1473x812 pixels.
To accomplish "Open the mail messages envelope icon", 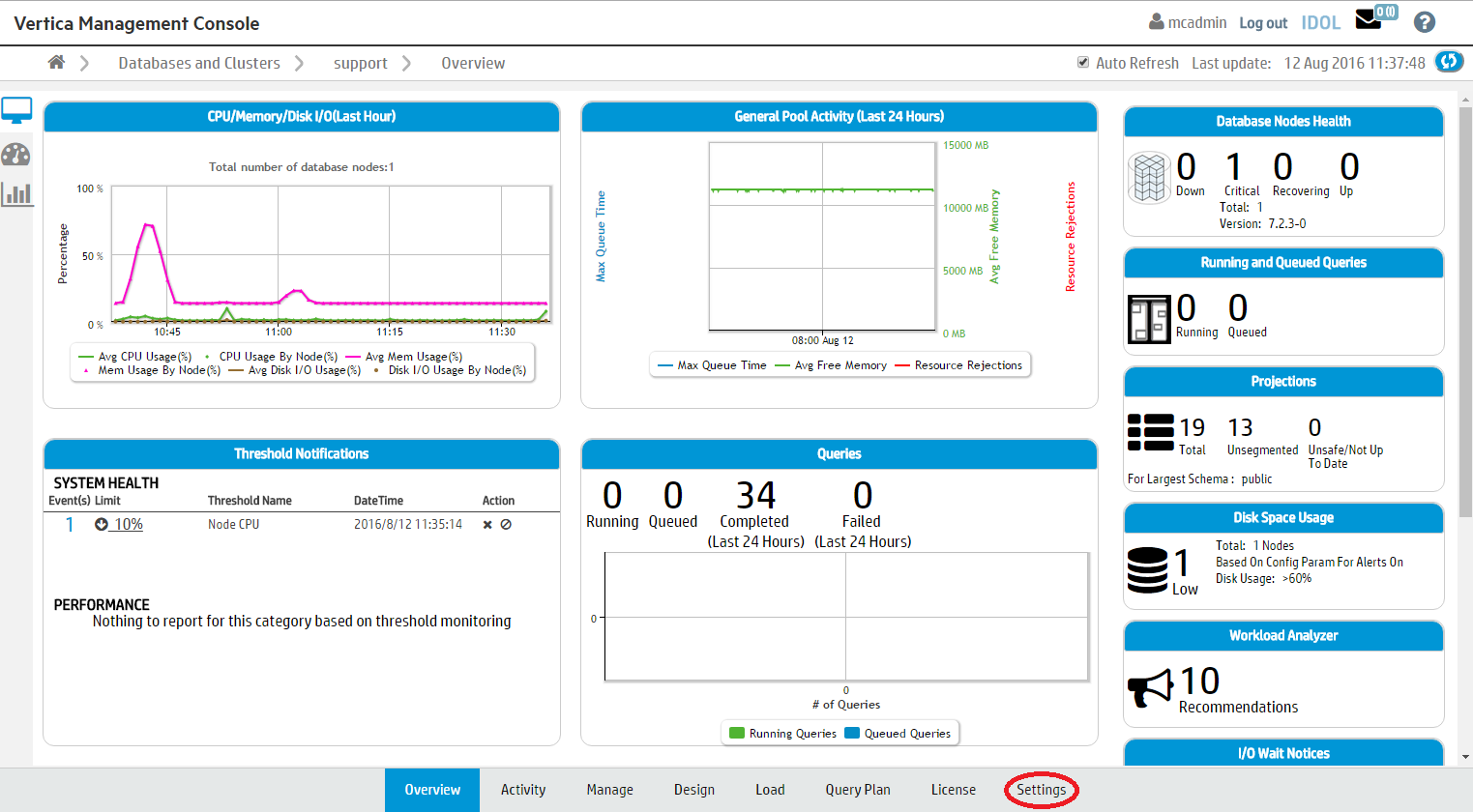I will pyautogui.click(x=1369, y=19).
